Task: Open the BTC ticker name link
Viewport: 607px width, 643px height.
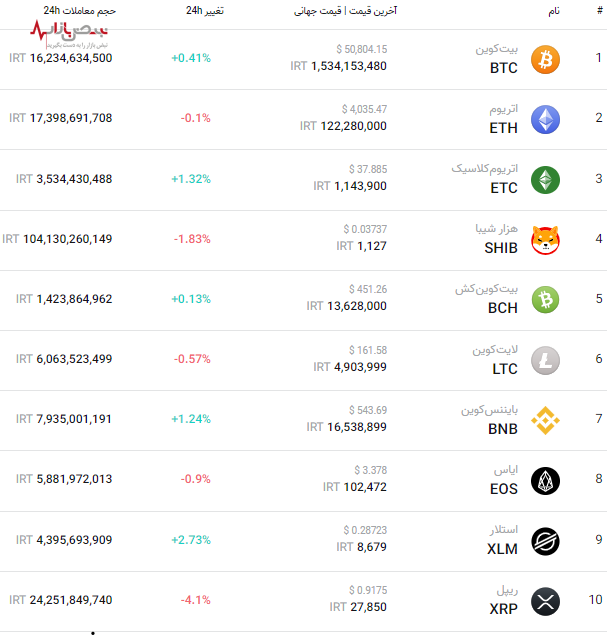Action: click(x=504, y=68)
